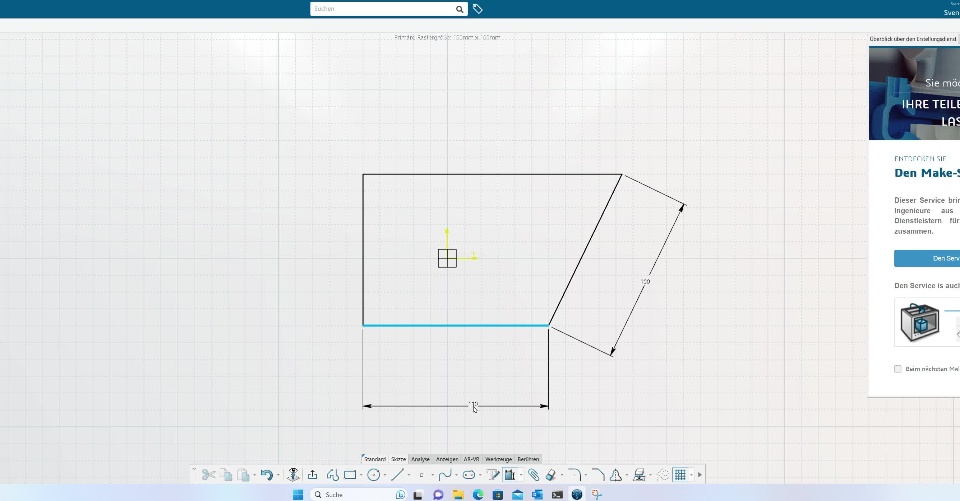Switch to the Analyse tab
Screen dimensions: 960x501
[420, 459]
